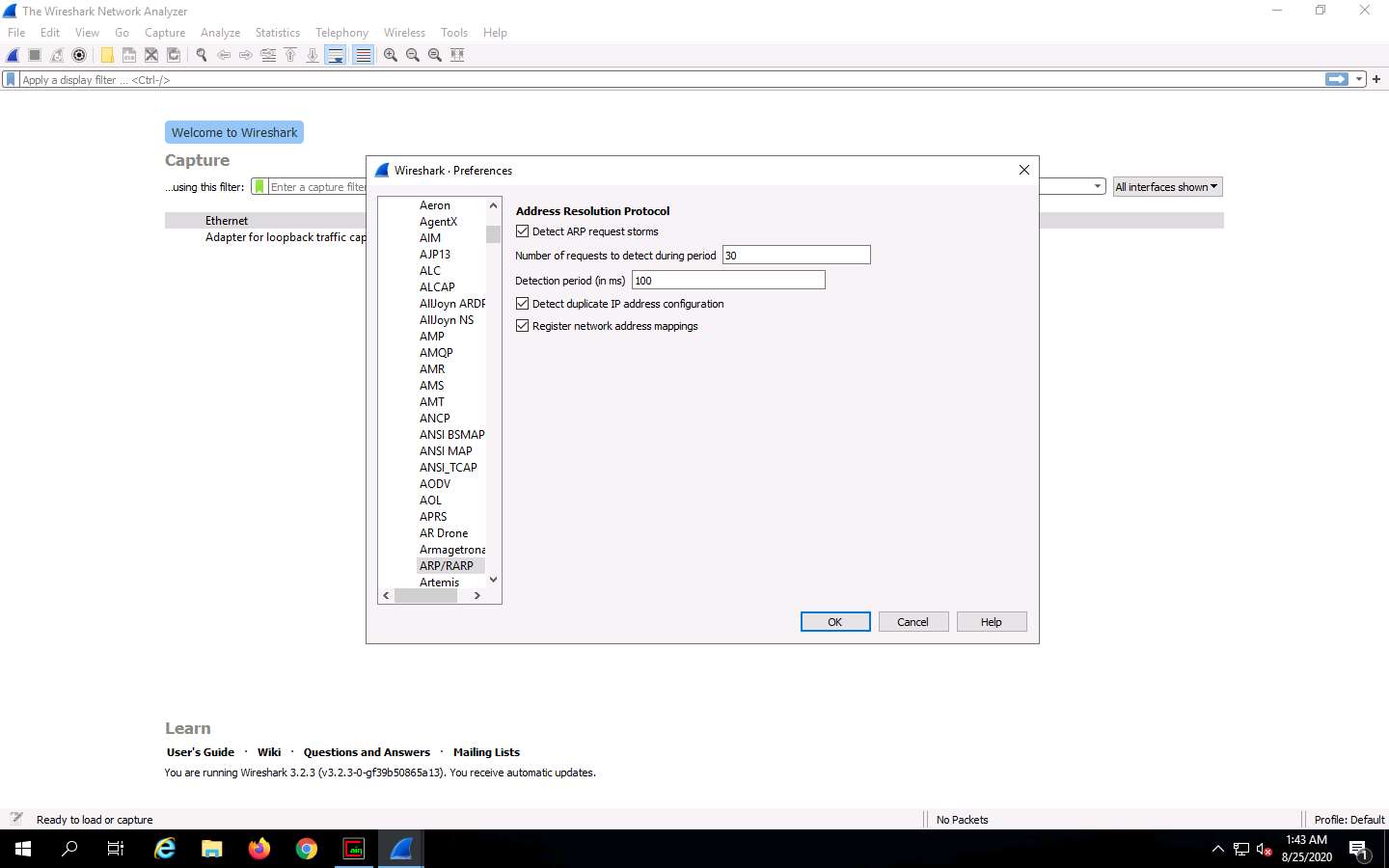
Task: Open the Statistics menu
Action: click(x=278, y=32)
